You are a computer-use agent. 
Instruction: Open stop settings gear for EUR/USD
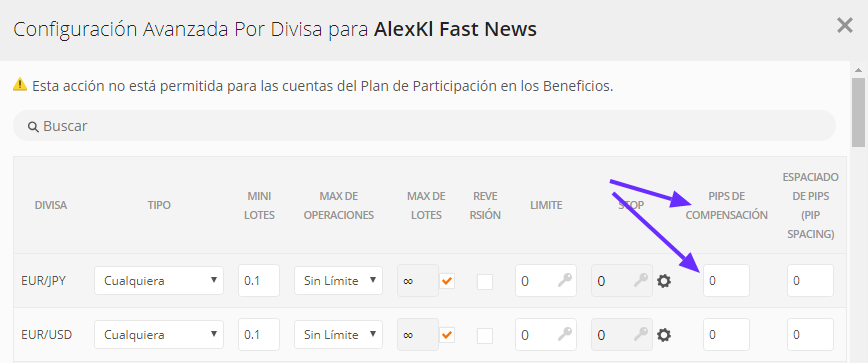click(x=664, y=335)
